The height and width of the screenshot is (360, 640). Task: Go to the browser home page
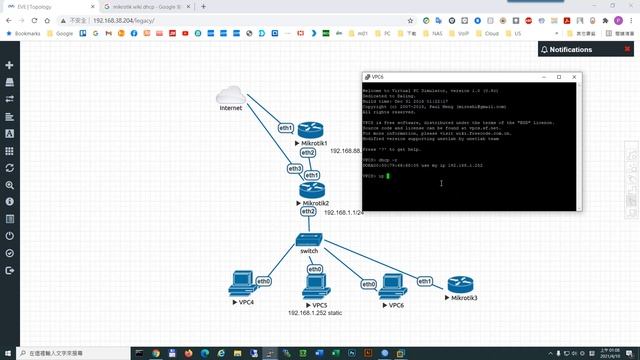[47, 20]
